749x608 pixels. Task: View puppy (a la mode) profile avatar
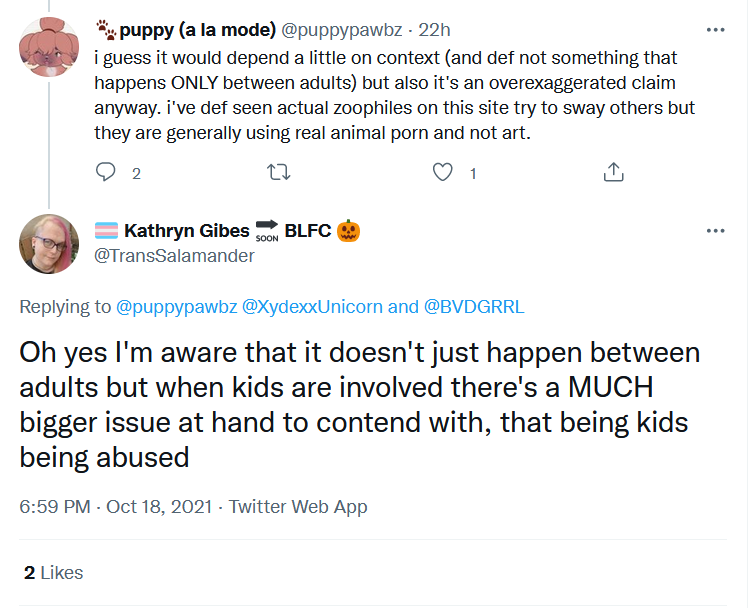click(x=49, y=47)
